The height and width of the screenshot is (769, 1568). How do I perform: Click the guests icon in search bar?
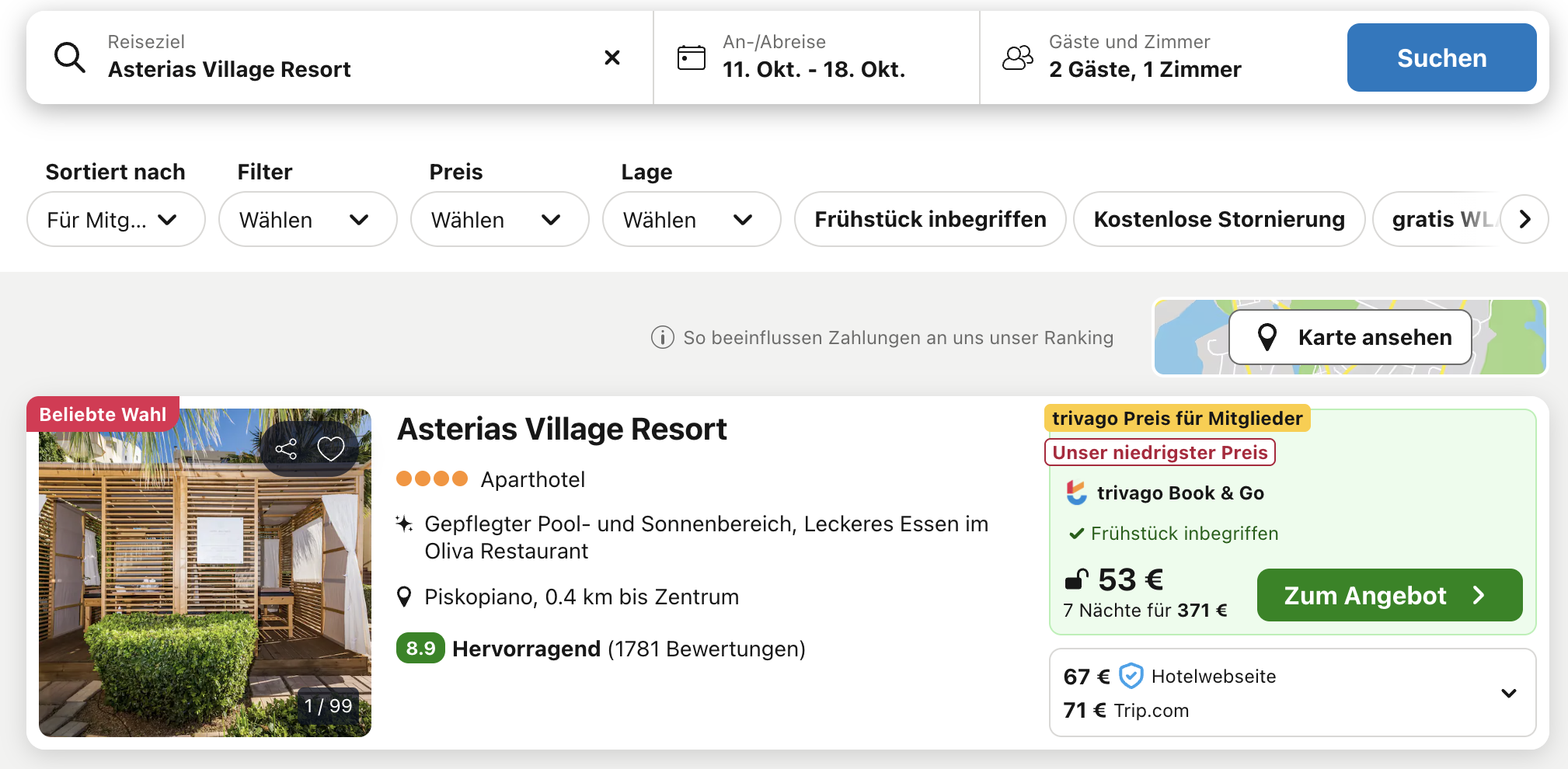click(x=1018, y=57)
